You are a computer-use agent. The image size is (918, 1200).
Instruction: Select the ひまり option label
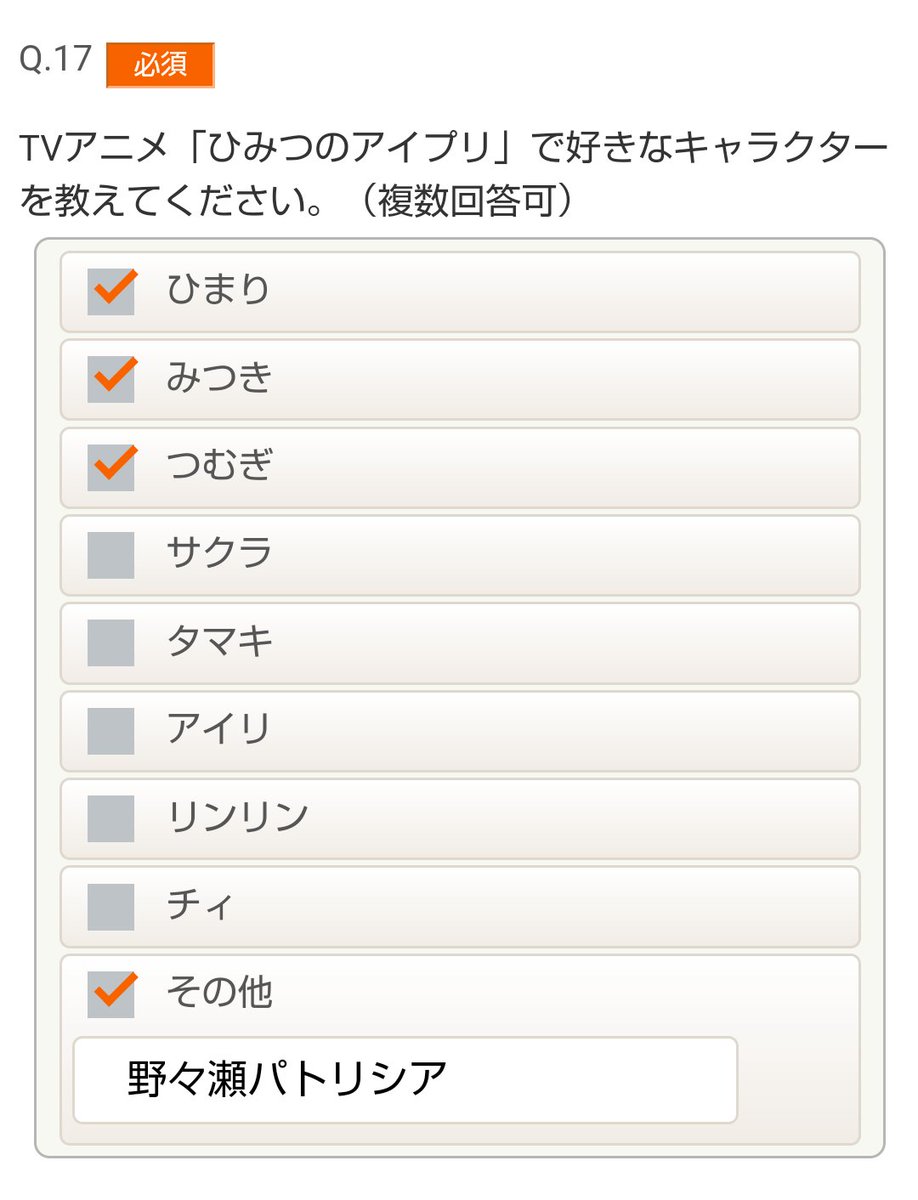click(x=218, y=291)
